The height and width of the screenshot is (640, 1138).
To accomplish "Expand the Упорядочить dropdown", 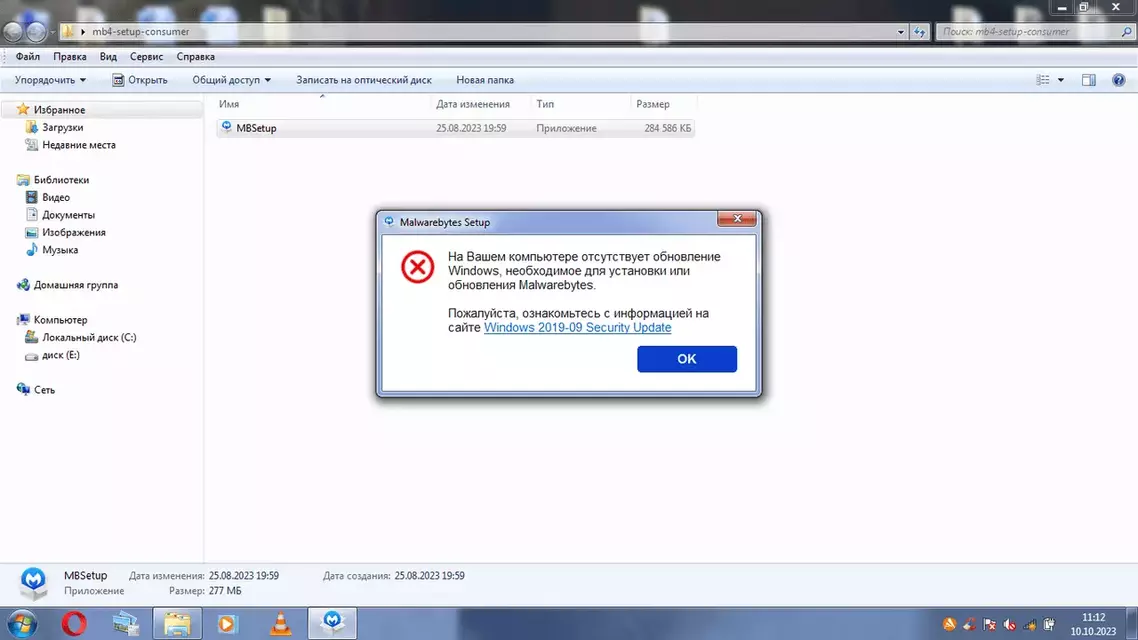I will pos(50,80).
